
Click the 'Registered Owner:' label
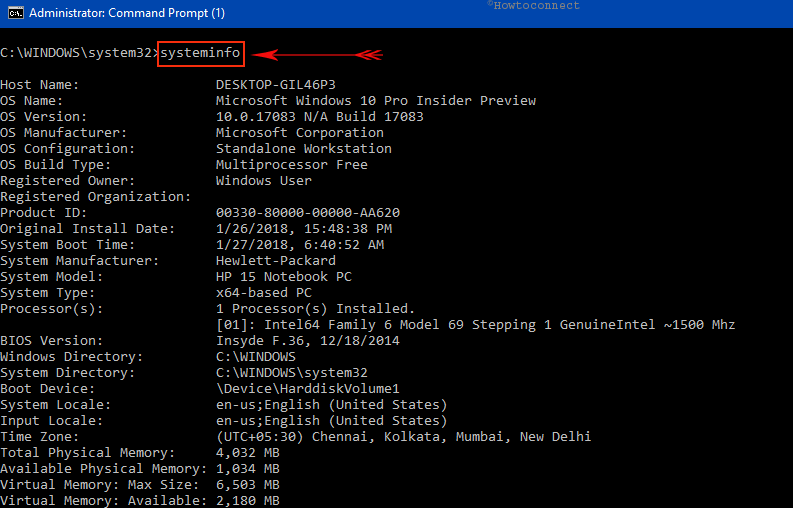[68, 181]
